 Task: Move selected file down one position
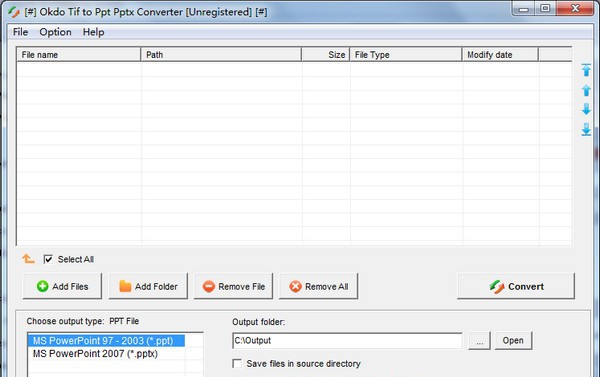coord(586,109)
